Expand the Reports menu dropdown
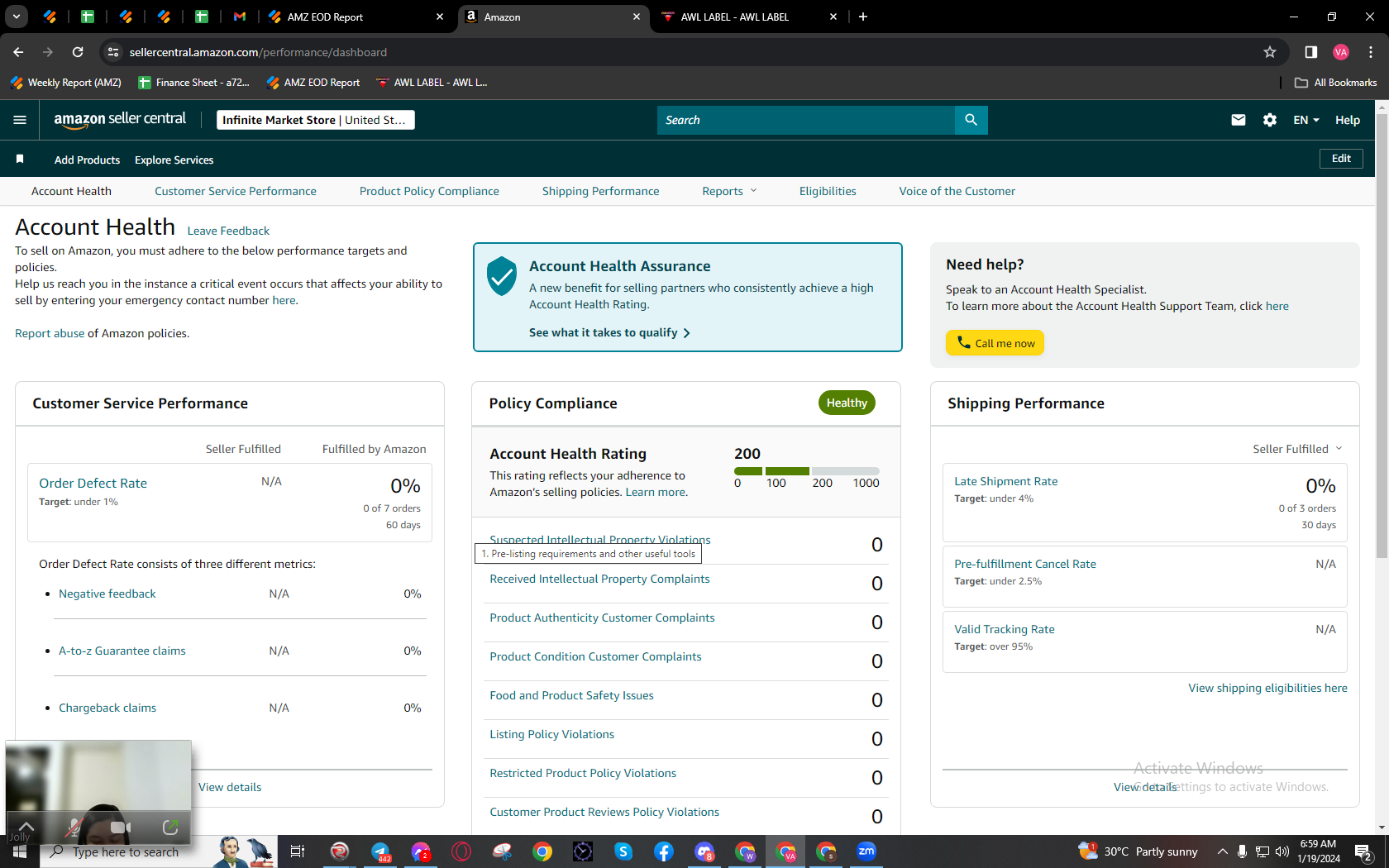 coord(729,191)
